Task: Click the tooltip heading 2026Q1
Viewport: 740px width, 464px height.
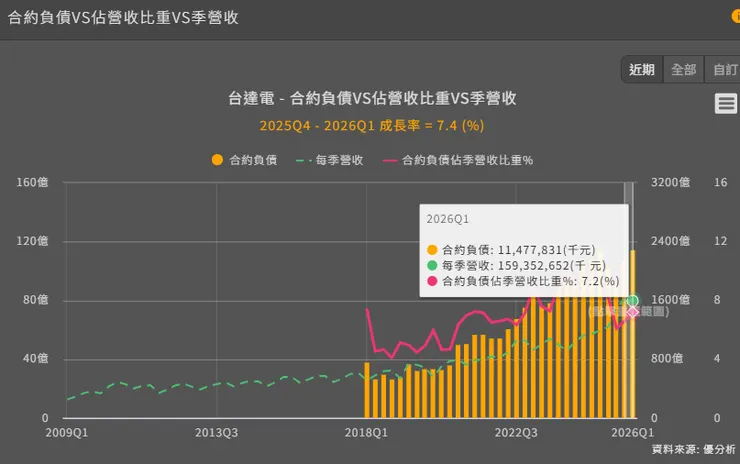Action: [x=447, y=219]
